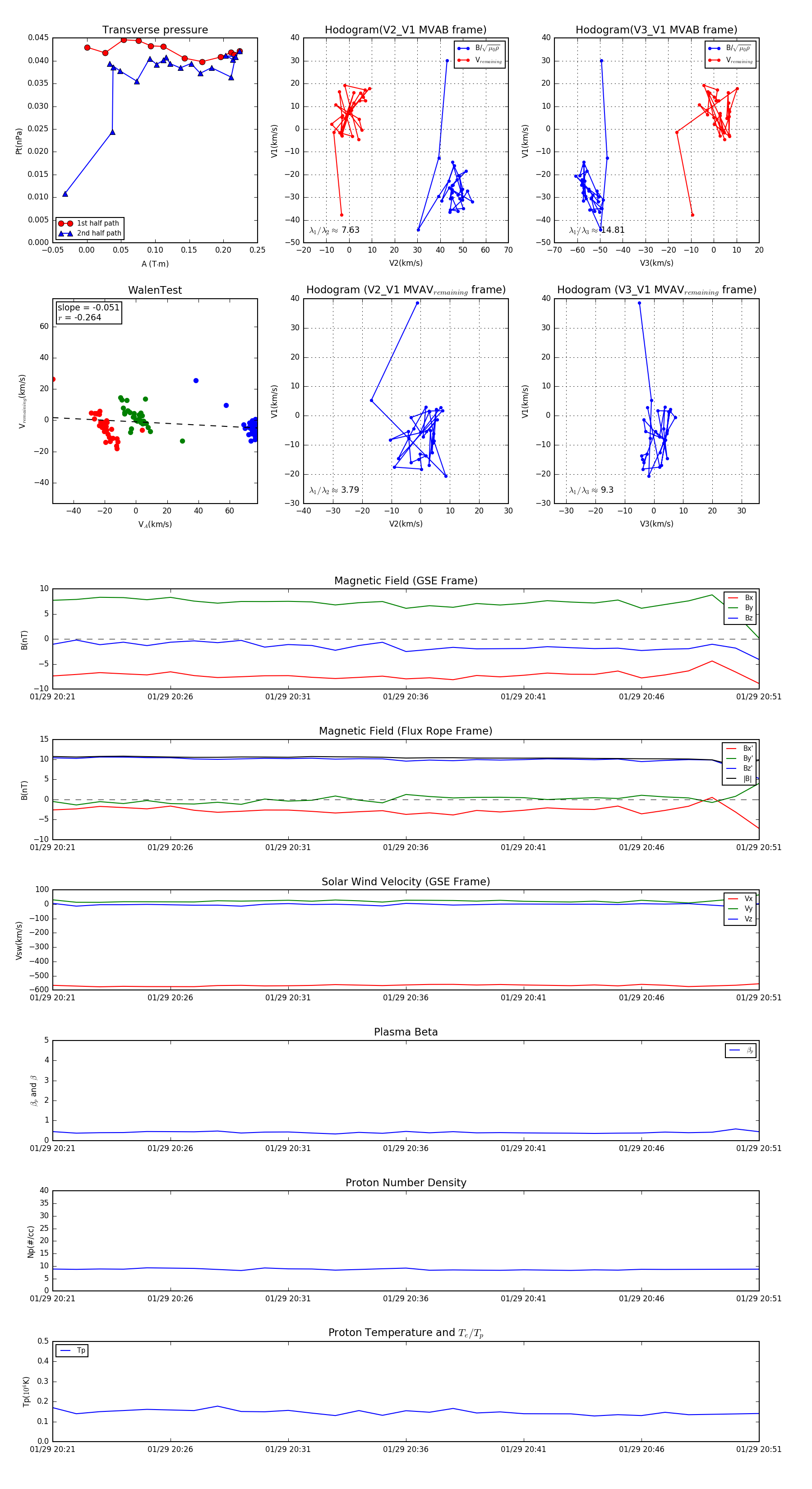Click the '01/29 20:21' tick under GSE magnetic field

coord(53,697)
